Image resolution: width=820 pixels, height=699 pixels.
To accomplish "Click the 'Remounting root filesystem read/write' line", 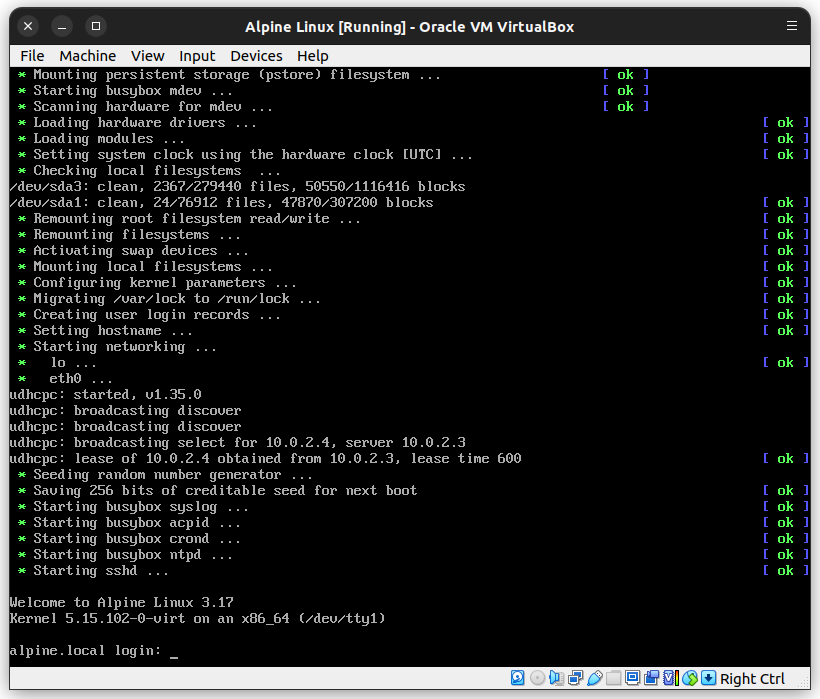I will click(x=189, y=219).
